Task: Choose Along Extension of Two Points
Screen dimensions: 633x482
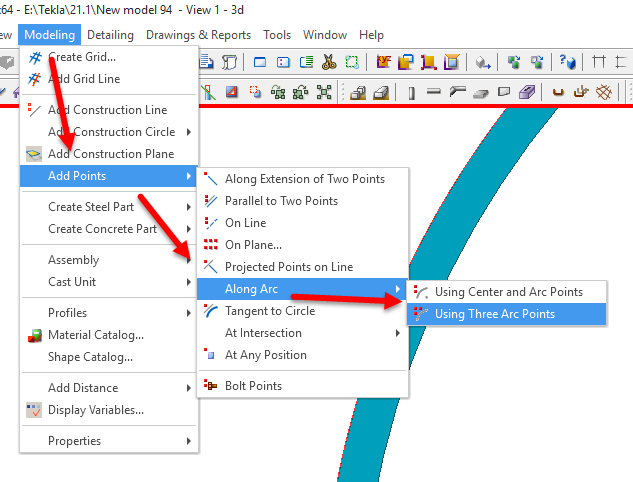Action: (303, 179)
